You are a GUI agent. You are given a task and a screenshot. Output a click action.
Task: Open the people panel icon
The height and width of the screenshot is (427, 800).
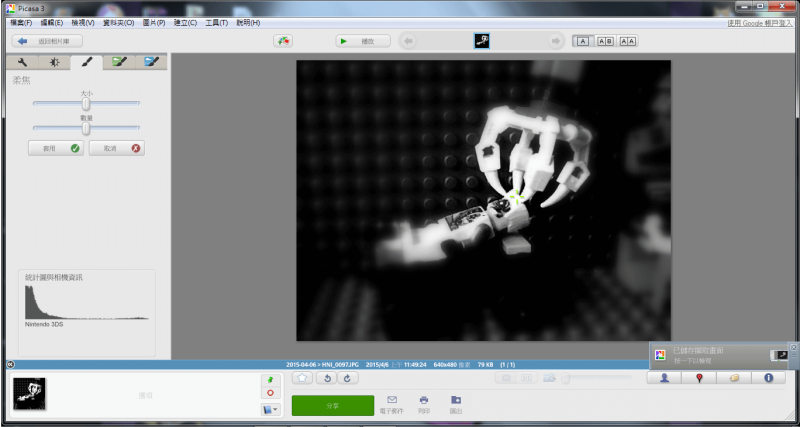(664, 378)
